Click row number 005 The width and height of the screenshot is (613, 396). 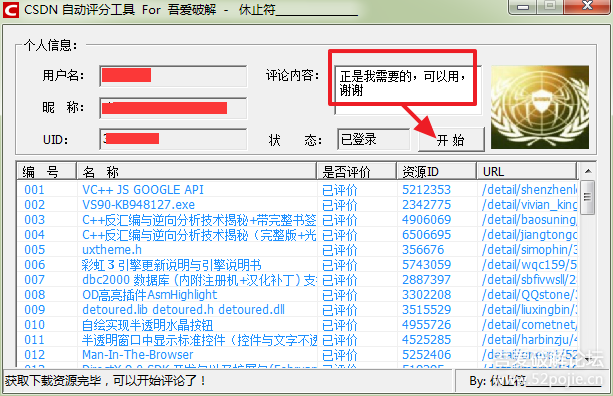point(34,250)
